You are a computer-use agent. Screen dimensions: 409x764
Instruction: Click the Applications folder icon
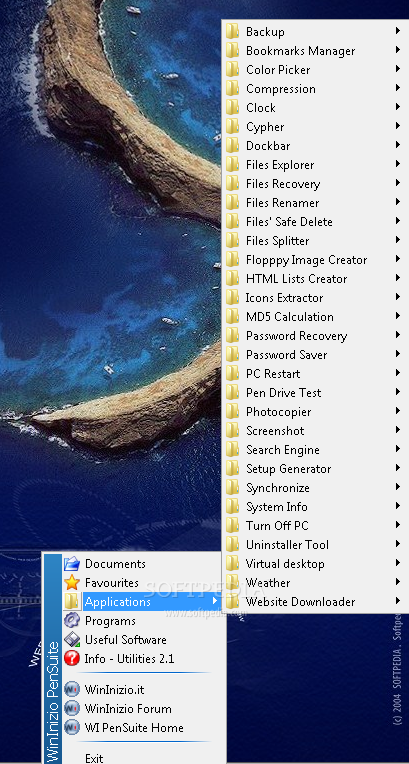click(x=72, y=602)
